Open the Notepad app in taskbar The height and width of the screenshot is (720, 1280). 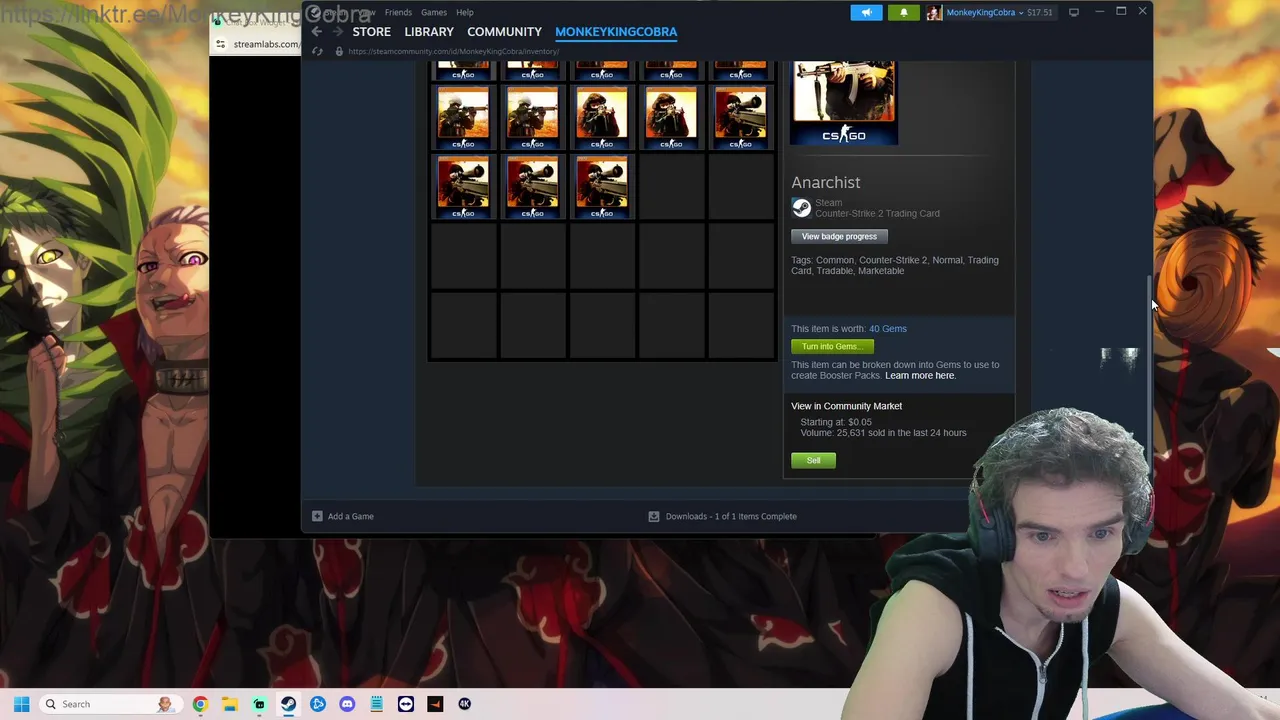pos(376,704)
